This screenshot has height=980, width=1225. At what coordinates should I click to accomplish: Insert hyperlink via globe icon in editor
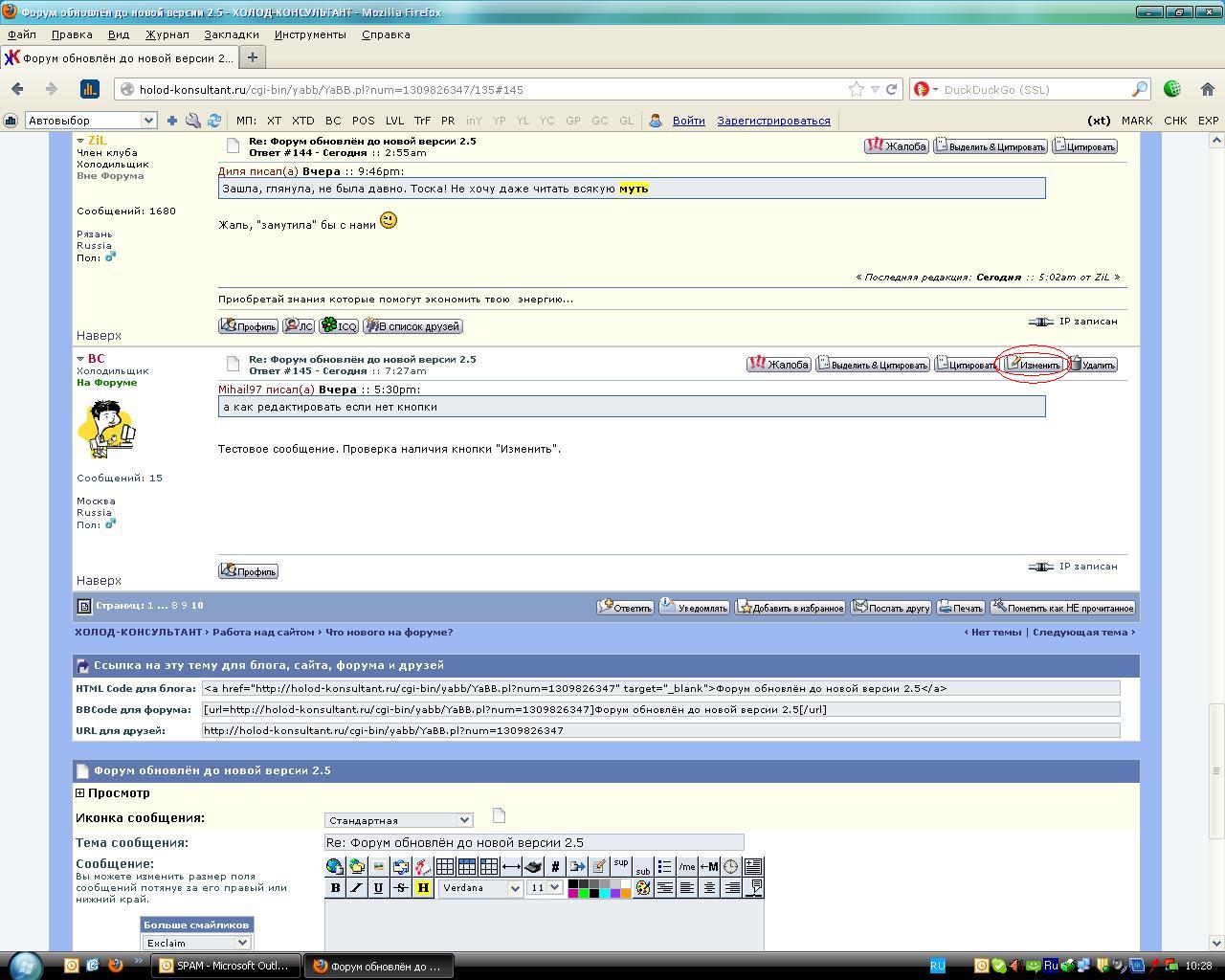tap(334, 866)
